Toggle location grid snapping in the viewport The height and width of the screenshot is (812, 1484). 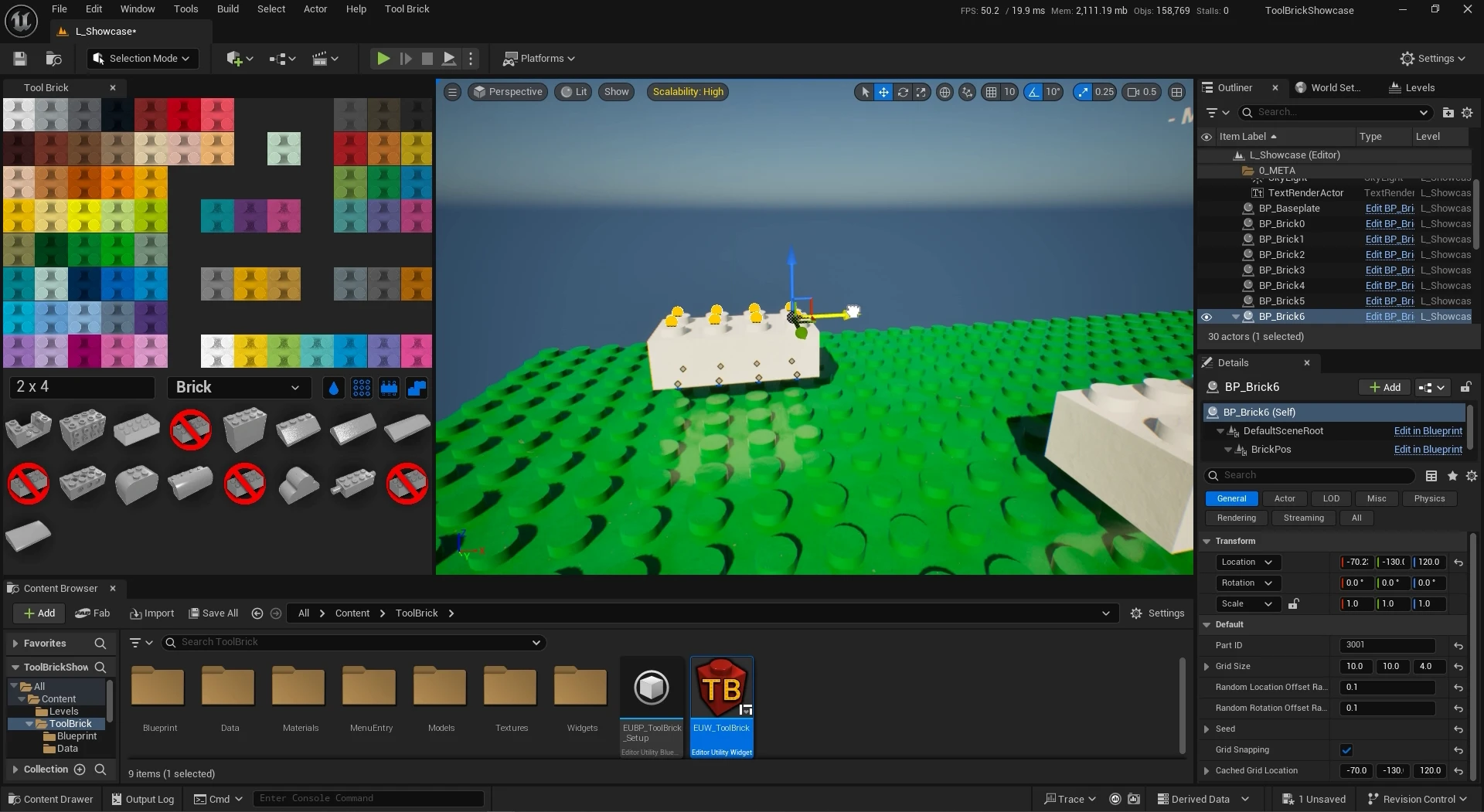pos(991,92)
